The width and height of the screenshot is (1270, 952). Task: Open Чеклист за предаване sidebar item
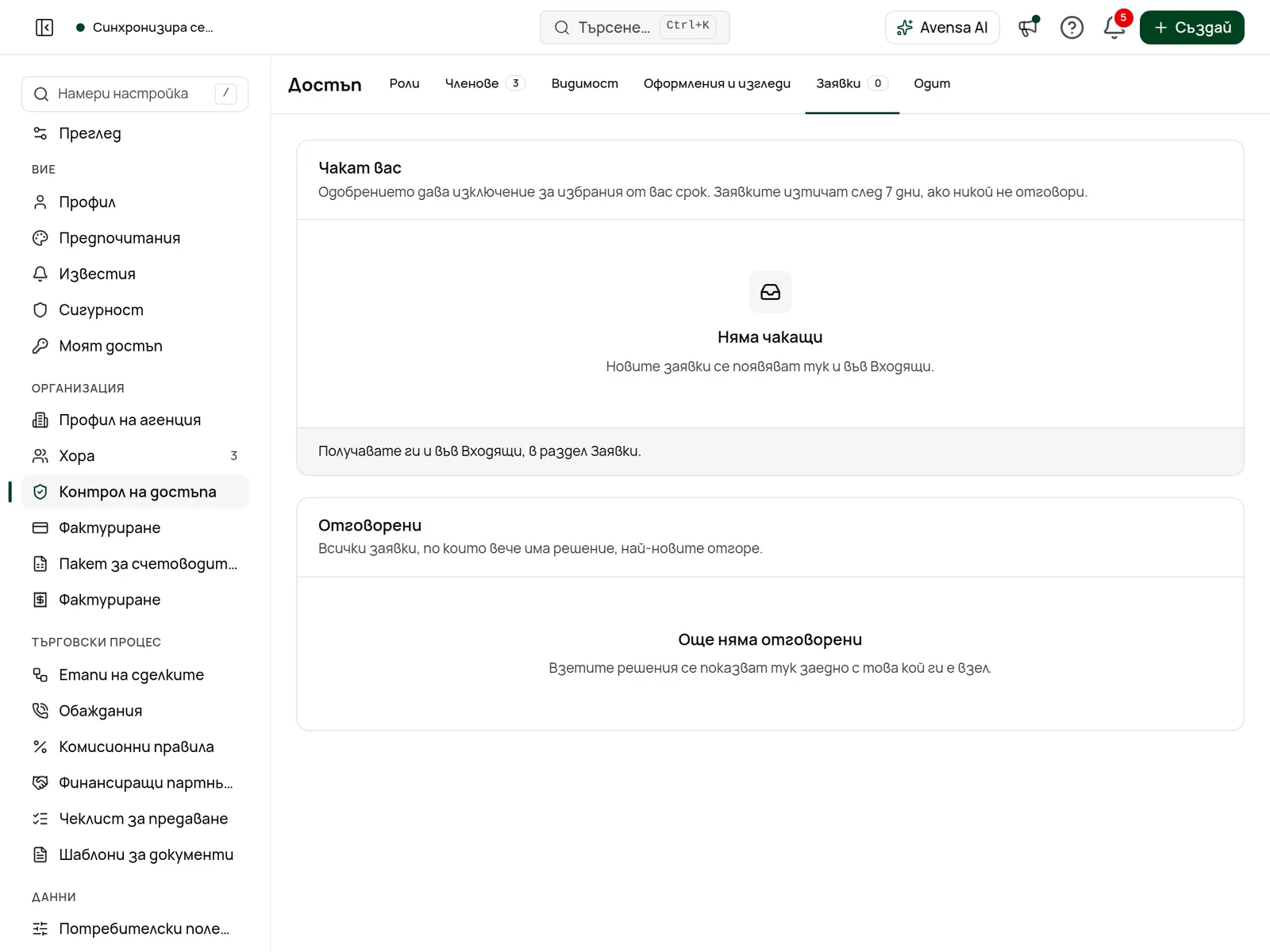coord(135,819)
